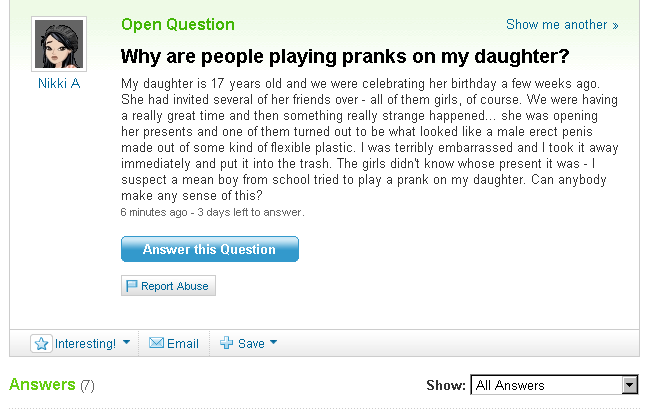Click the Open Question status label
The image size is (647, 412).
coord(178,24)
